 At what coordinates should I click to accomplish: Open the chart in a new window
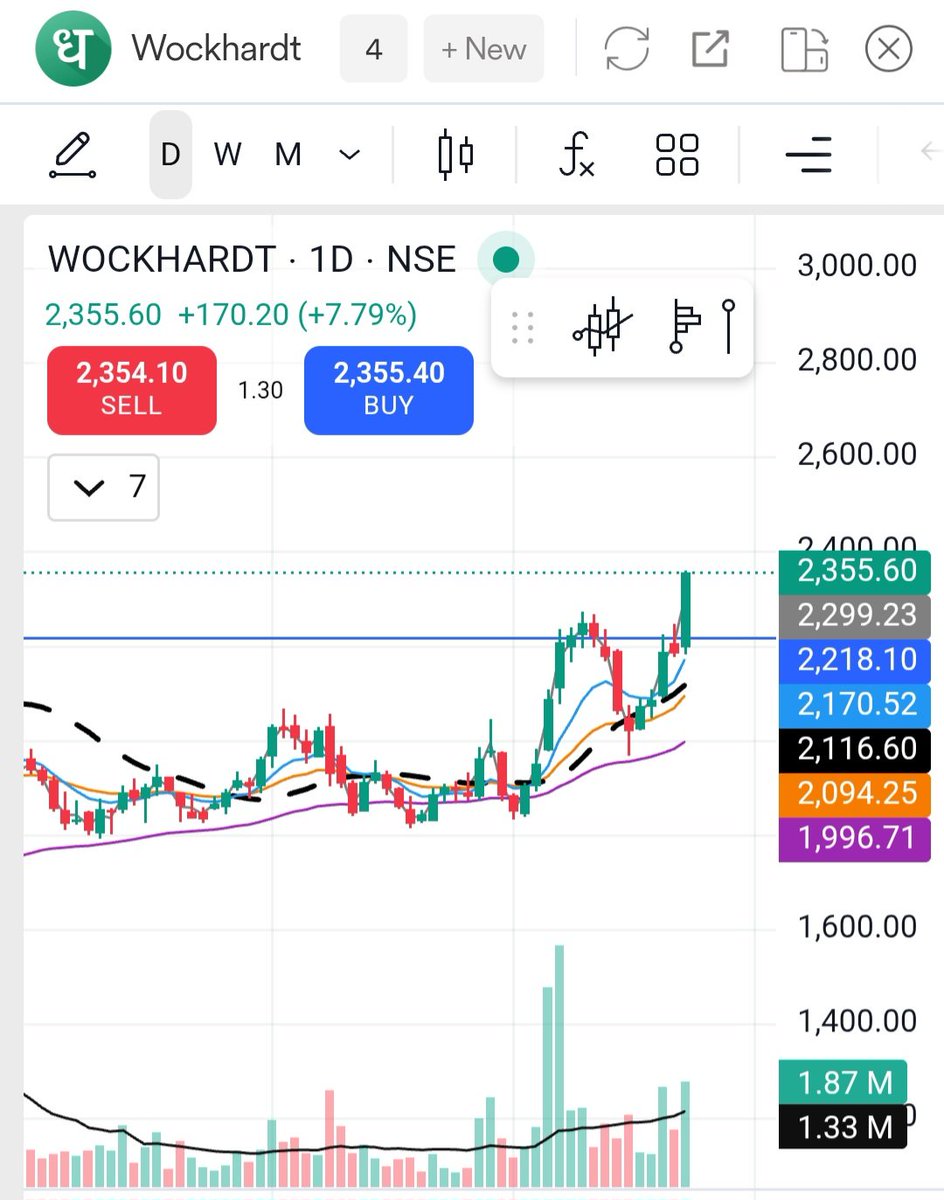pyautogui.click(x=710, y=49)
